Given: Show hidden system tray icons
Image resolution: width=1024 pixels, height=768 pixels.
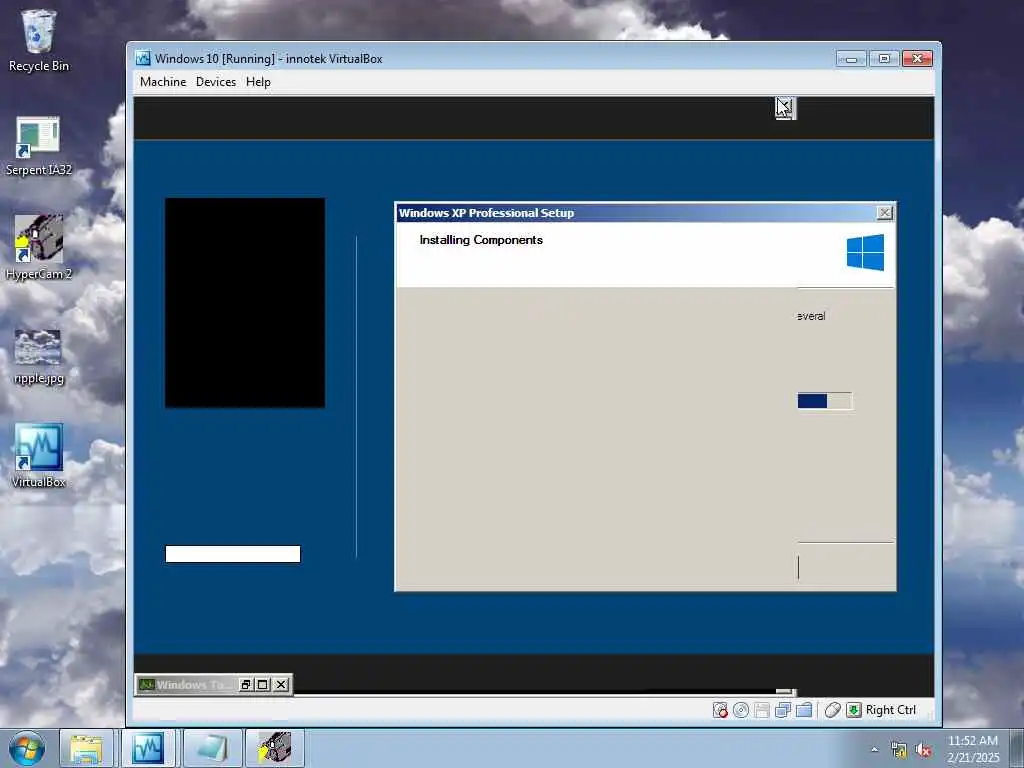Looking at the screenshot, I should pos(874,749).
